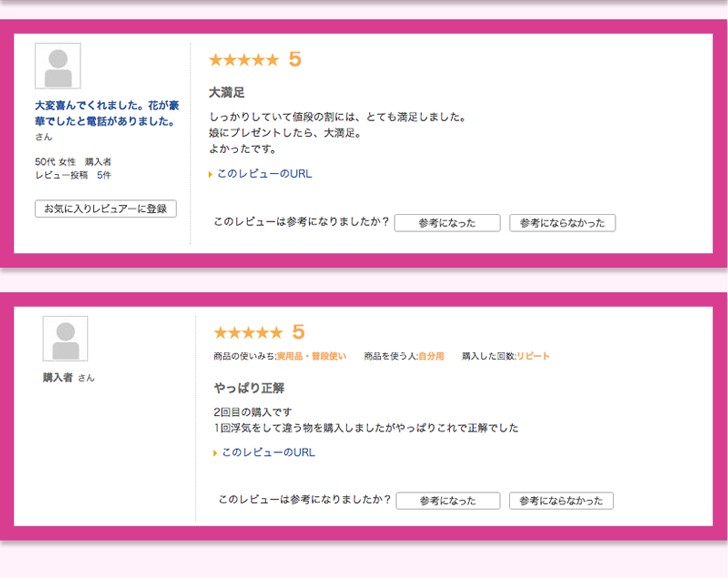The height and width of the screenshot is (578, 728).
Task: Click the 実用品・普段使い tag
Action: (x=312, y=356)
